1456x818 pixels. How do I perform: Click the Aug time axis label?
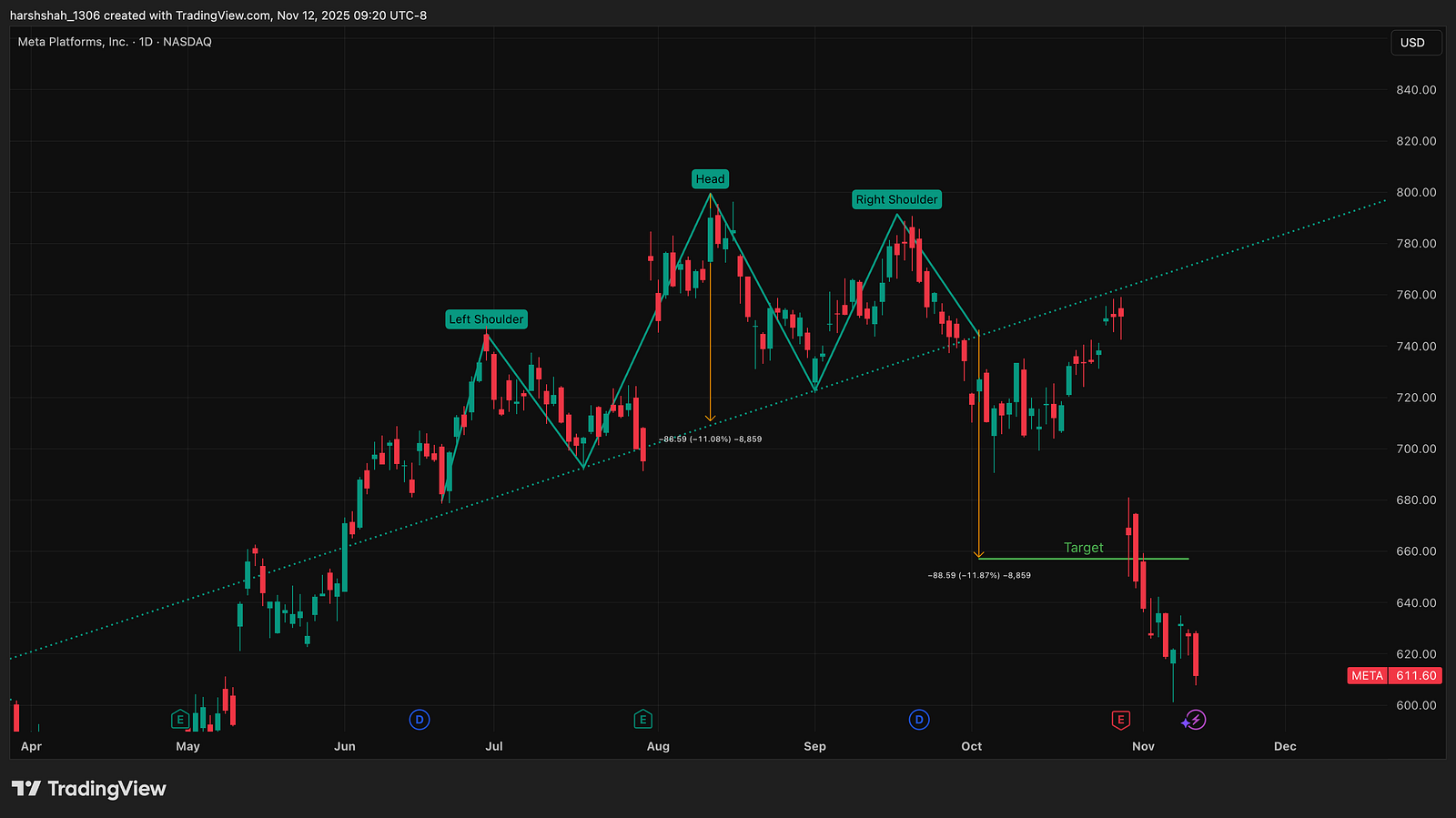658,746
